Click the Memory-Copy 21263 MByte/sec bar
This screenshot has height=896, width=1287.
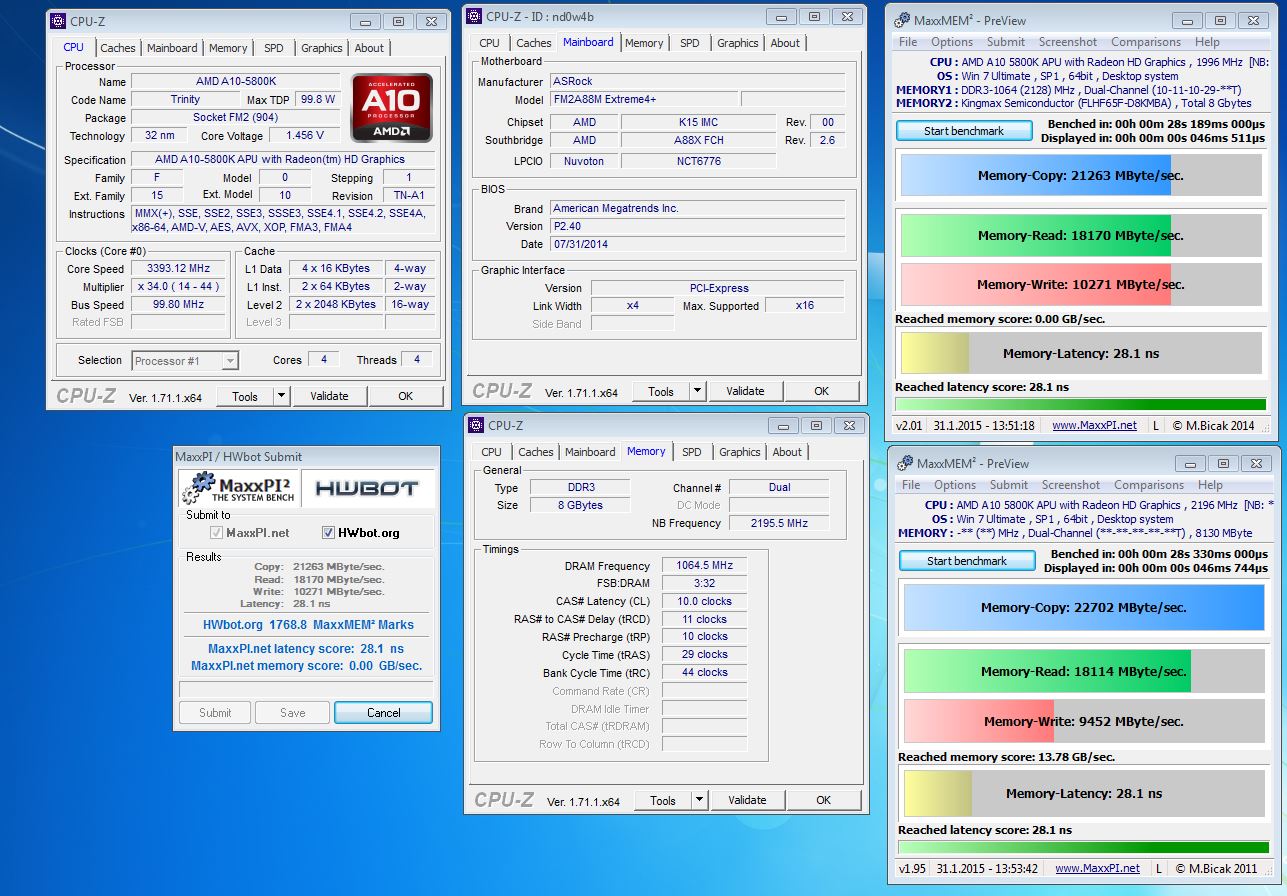(1081, 175)
